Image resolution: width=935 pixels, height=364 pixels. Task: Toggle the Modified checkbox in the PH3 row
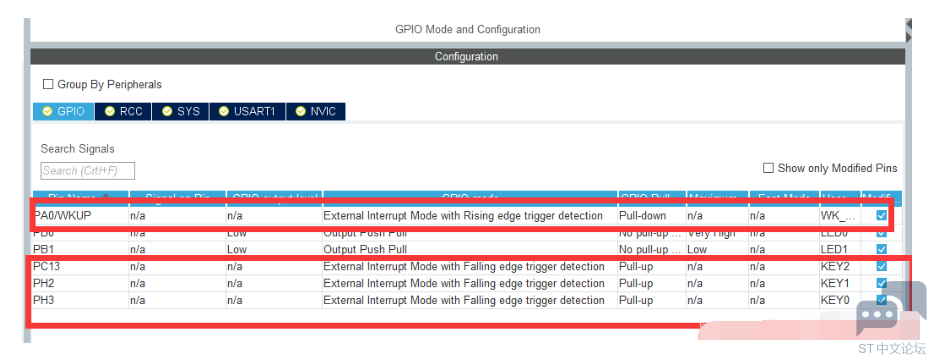pos(881,300)
